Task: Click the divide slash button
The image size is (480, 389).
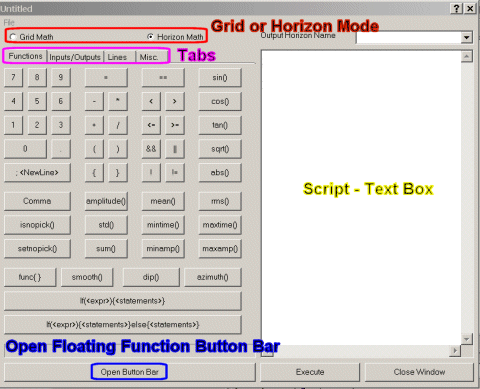Action: pos(118,125)
